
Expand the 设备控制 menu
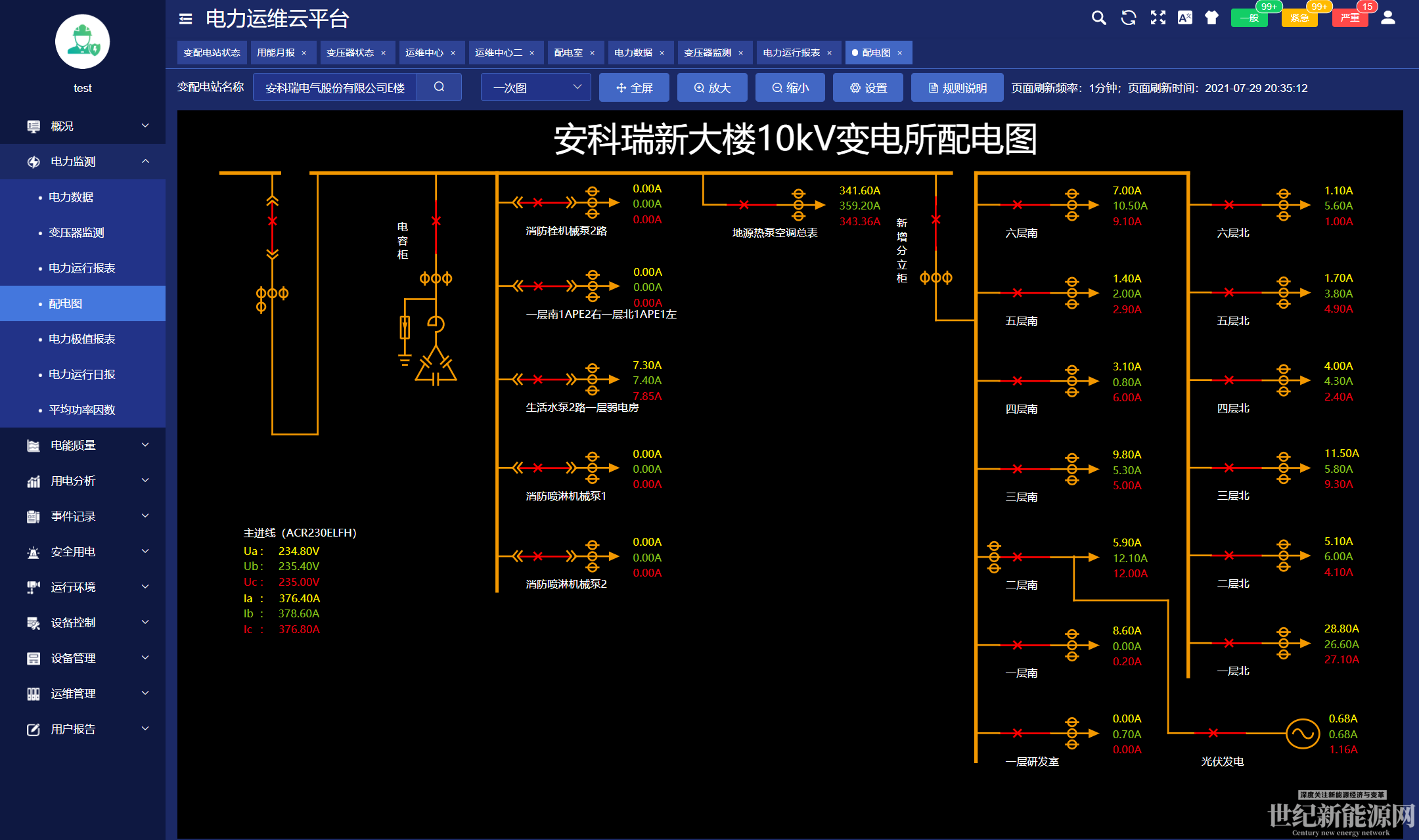(x=145, y=622)
